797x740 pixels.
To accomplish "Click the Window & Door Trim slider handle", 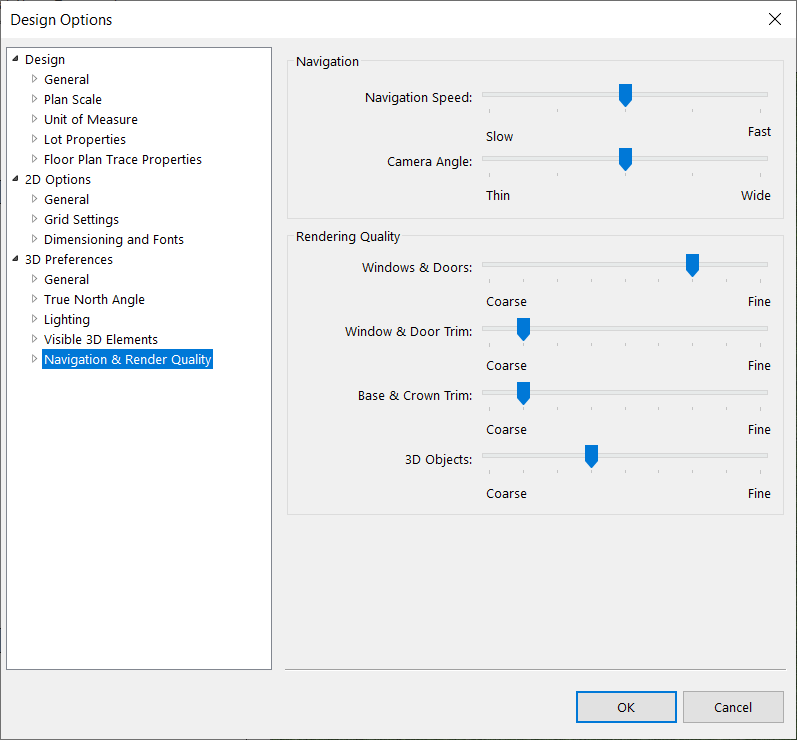I will 524,329.
